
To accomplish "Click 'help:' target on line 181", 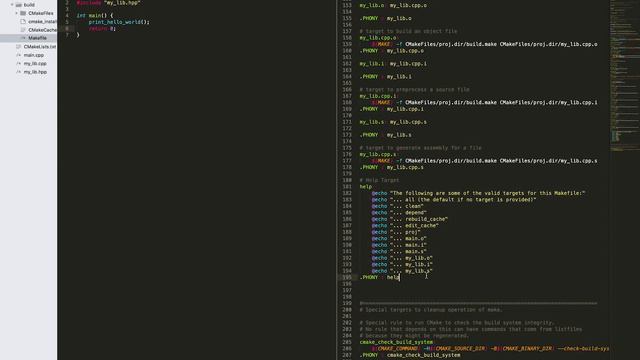I will coord(366,187).
